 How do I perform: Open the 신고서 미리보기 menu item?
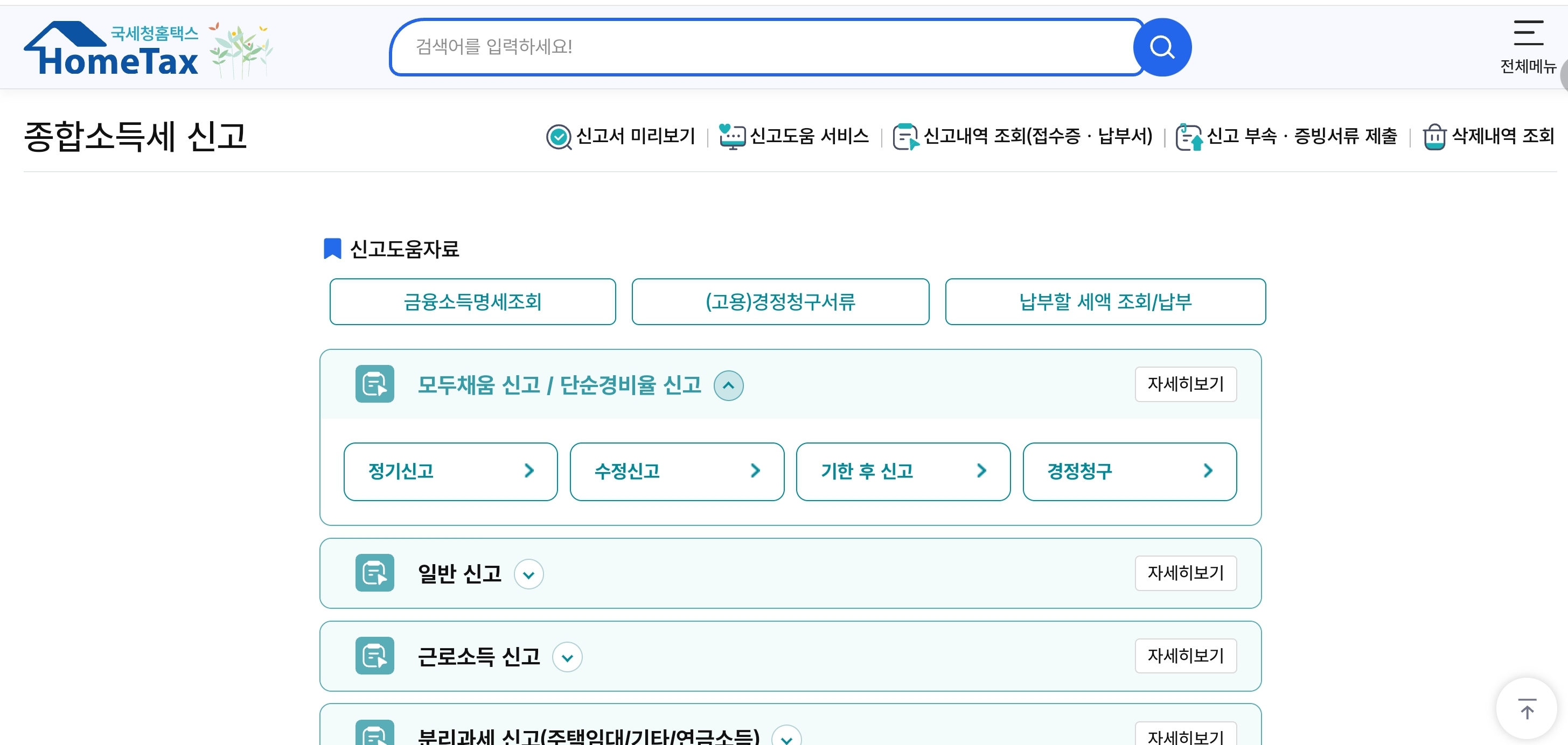click(x=635, y=136)
